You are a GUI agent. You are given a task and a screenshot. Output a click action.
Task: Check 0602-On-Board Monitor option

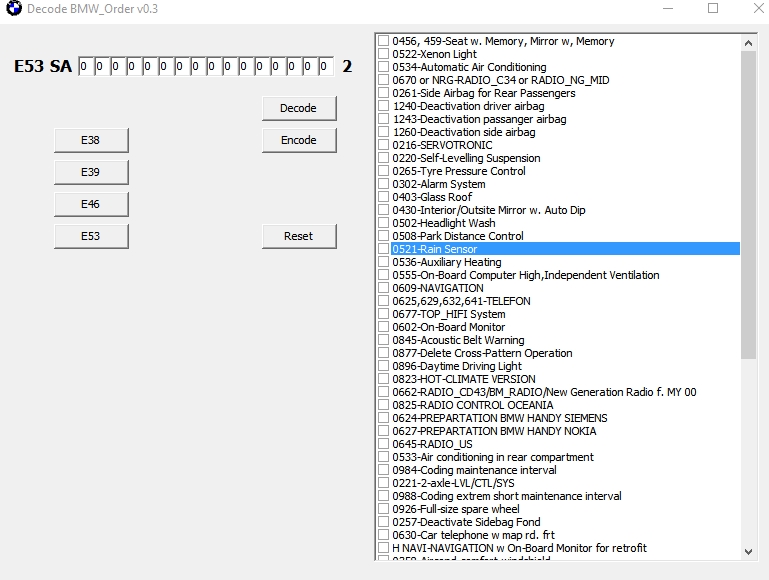(384, 327)
